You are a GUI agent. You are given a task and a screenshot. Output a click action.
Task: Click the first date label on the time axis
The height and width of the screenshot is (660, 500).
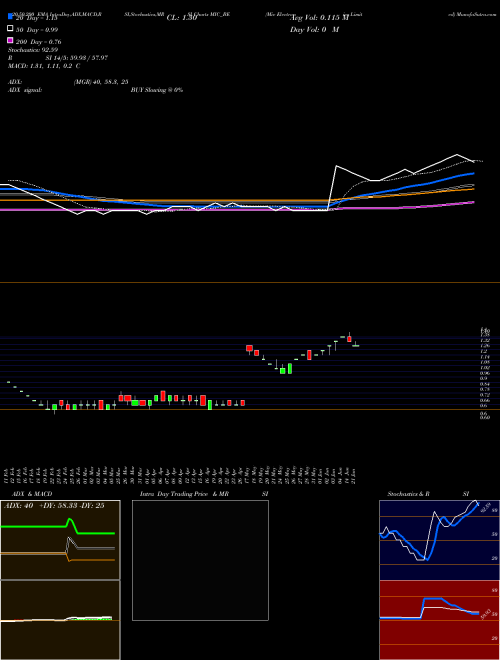[7, 475]
